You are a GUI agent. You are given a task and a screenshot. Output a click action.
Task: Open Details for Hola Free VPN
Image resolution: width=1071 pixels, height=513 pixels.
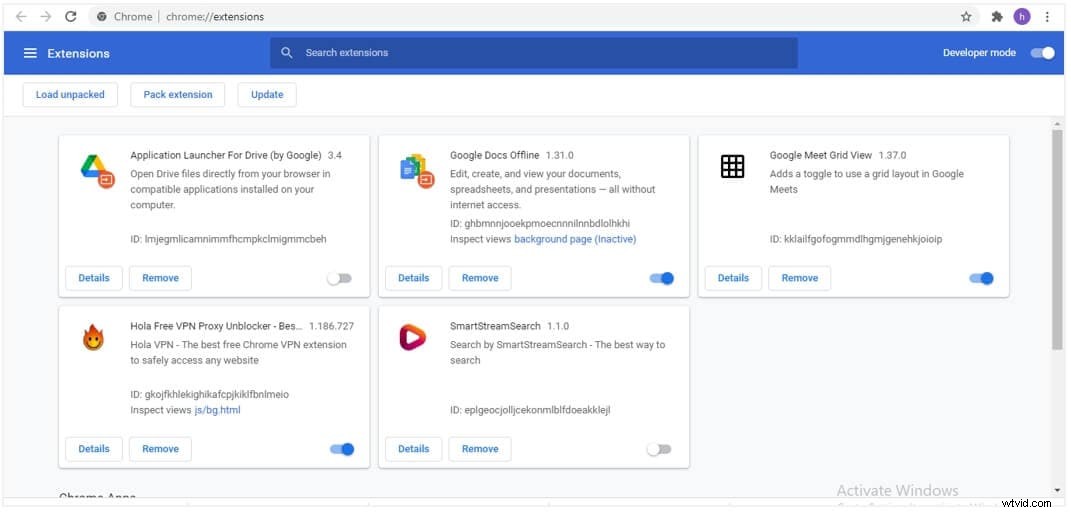pos(94,449)
